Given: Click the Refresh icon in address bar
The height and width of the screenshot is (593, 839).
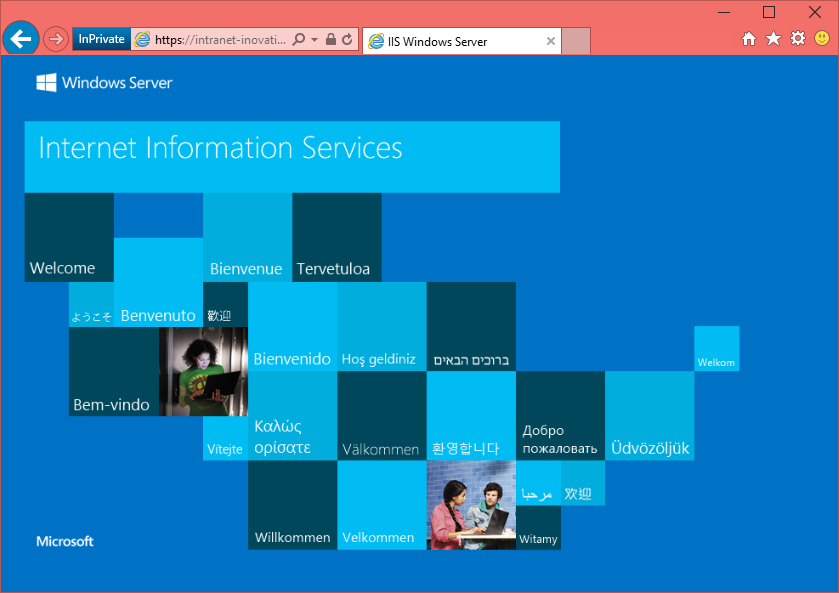Looking at the screenshot, I should pos(347,40).
